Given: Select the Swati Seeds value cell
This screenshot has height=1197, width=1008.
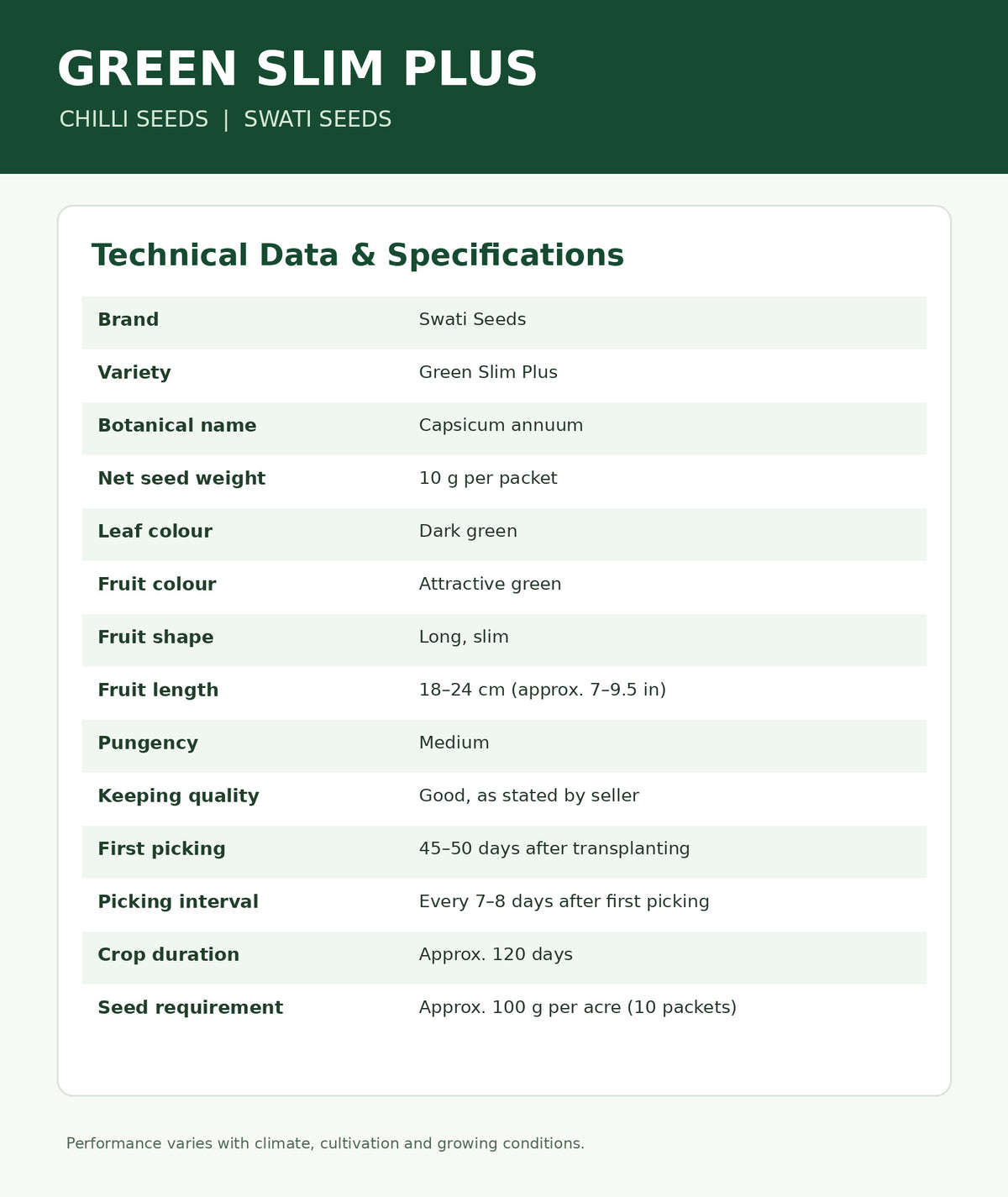Looking at the screenshot, I should coord(472,320).
